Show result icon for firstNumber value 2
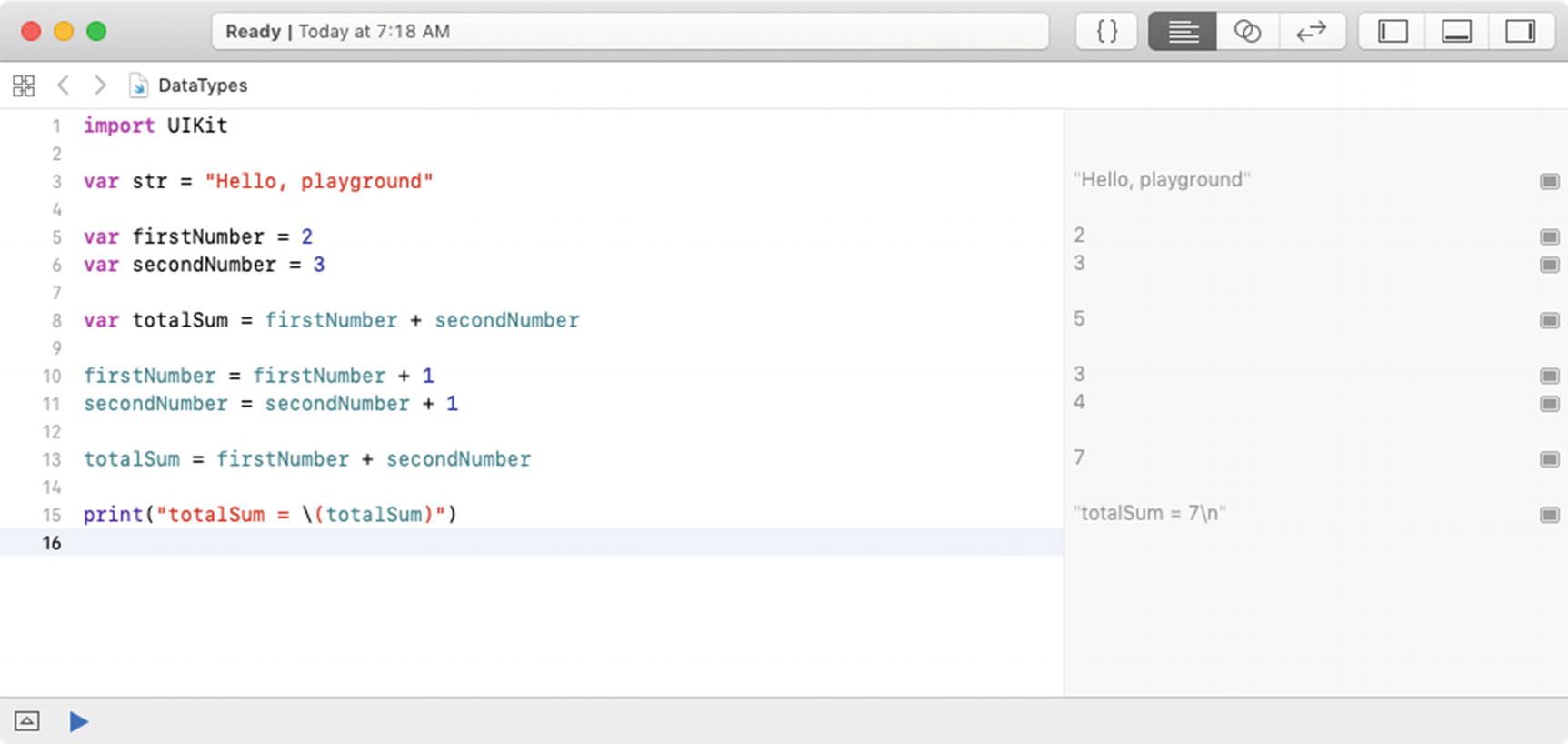The height and width of the screenshot is (744, 1568). pyautogui.click(x=1550, y=237)
